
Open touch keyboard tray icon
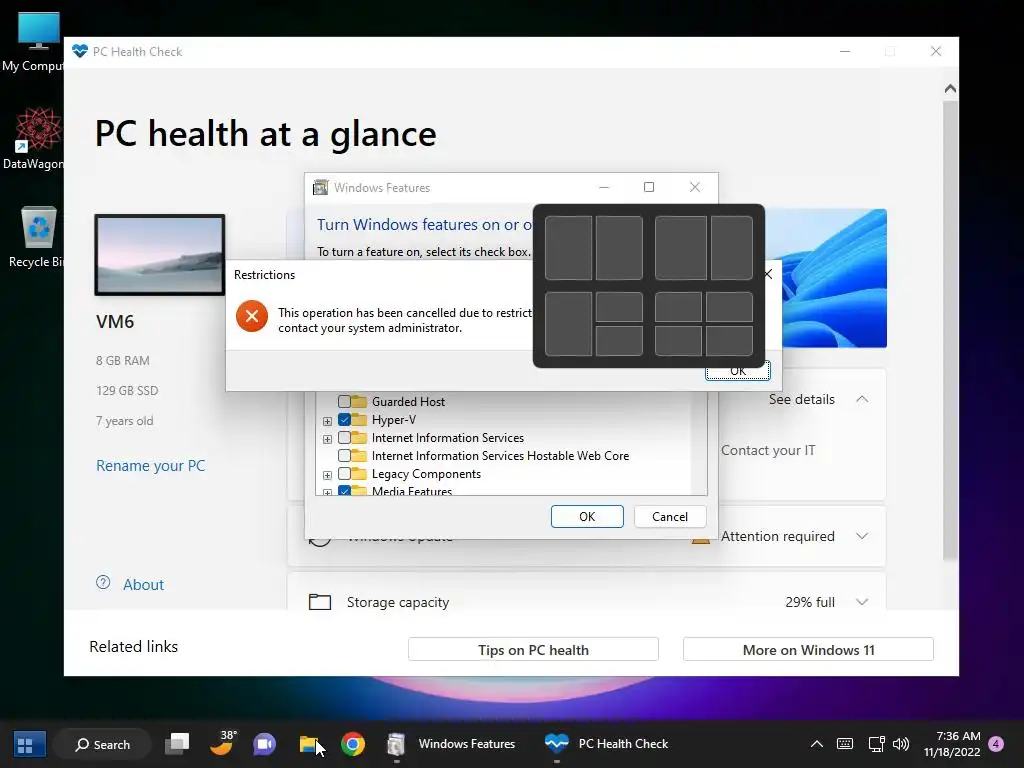point(844,744)
